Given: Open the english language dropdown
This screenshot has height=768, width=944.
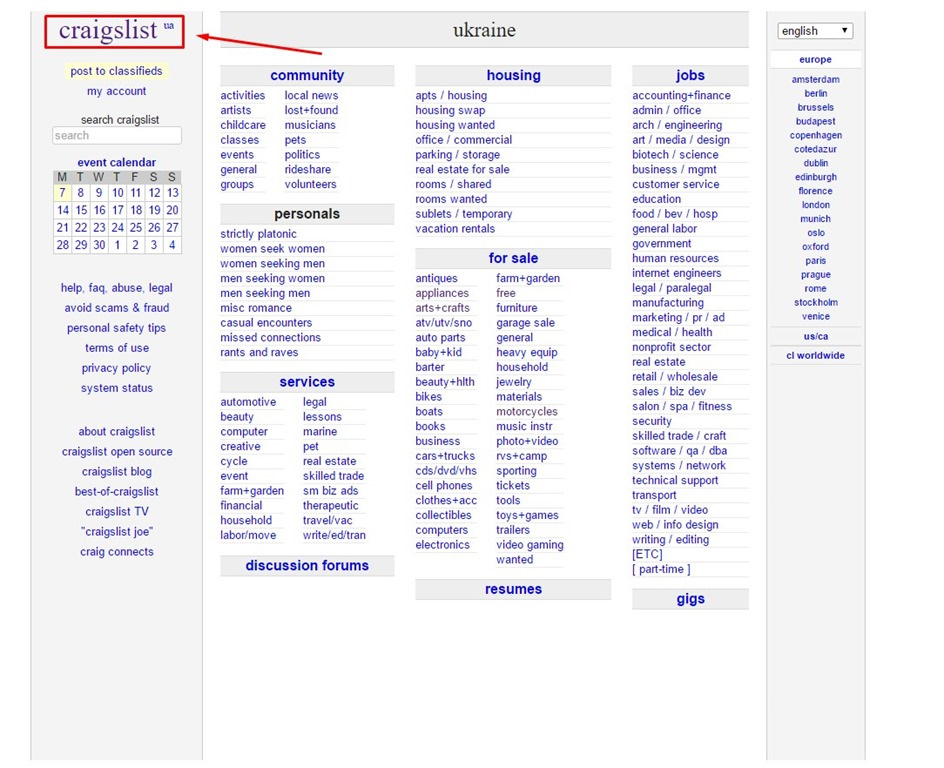Looking at the screenshot, I should tap(815, 31).
